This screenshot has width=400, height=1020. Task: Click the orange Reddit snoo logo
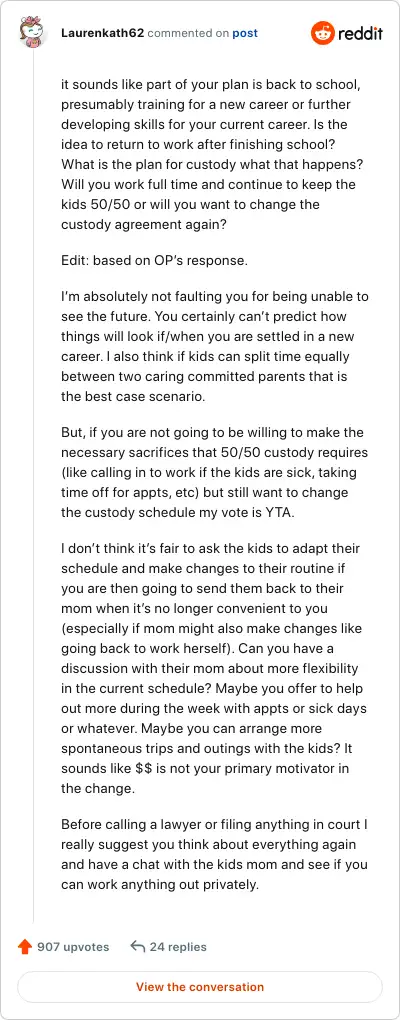pyautogui.click(x=322, y=33)
